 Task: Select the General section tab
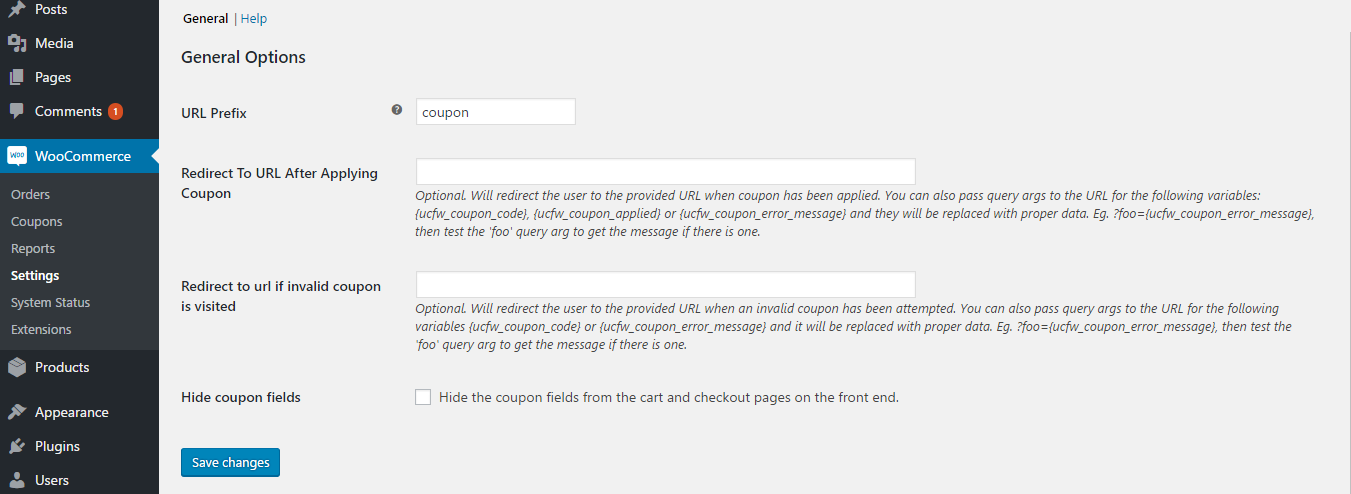pos(205,19)
